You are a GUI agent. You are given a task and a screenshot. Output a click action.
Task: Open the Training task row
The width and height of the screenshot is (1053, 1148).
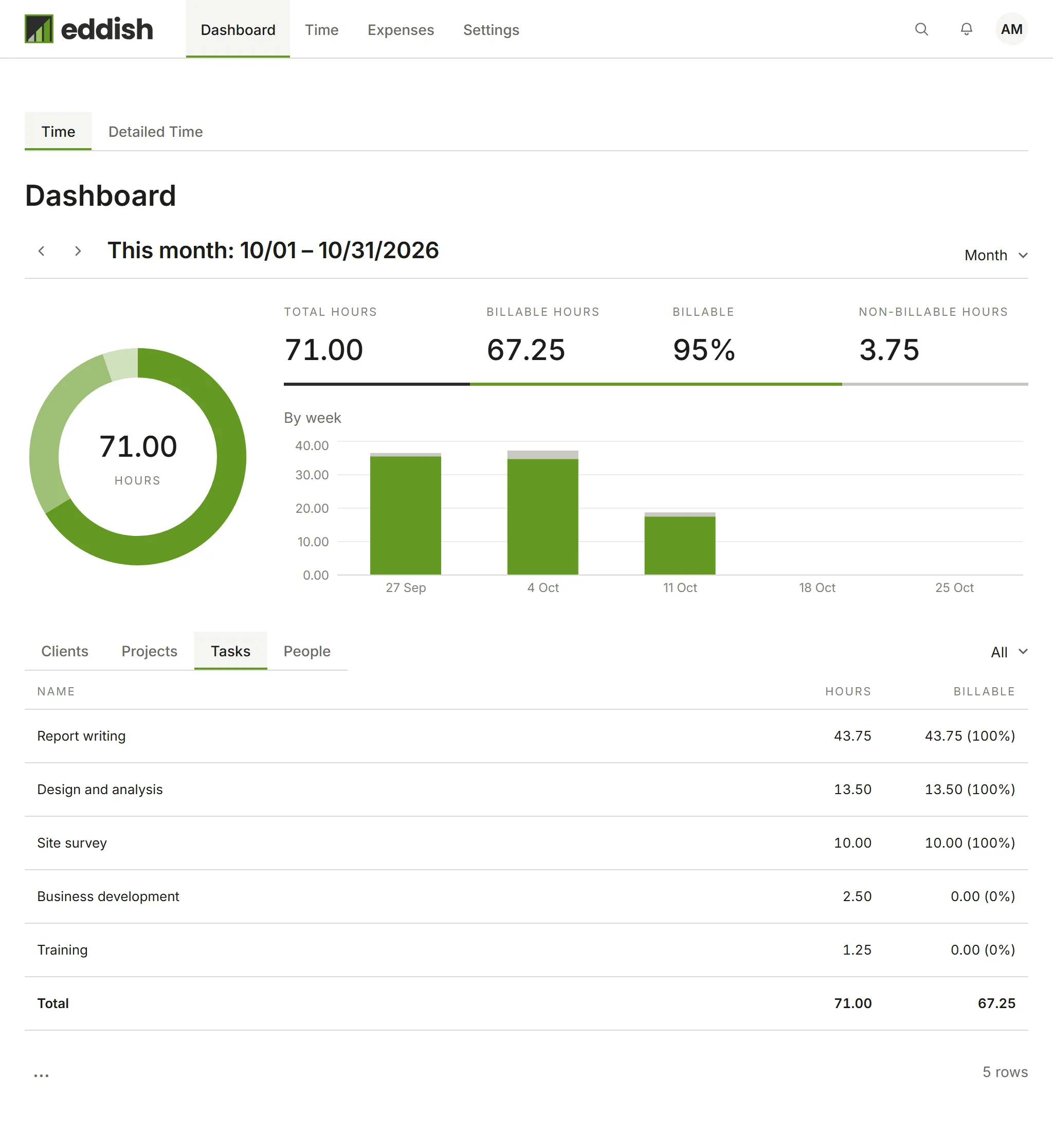click(526, 950)
